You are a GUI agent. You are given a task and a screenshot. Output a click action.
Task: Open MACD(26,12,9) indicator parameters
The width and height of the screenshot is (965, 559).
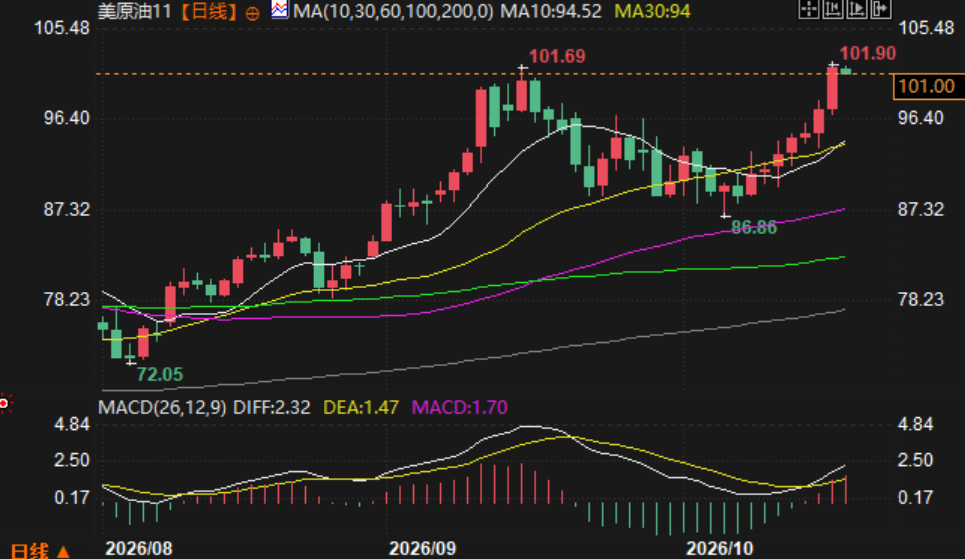[162, 407]
